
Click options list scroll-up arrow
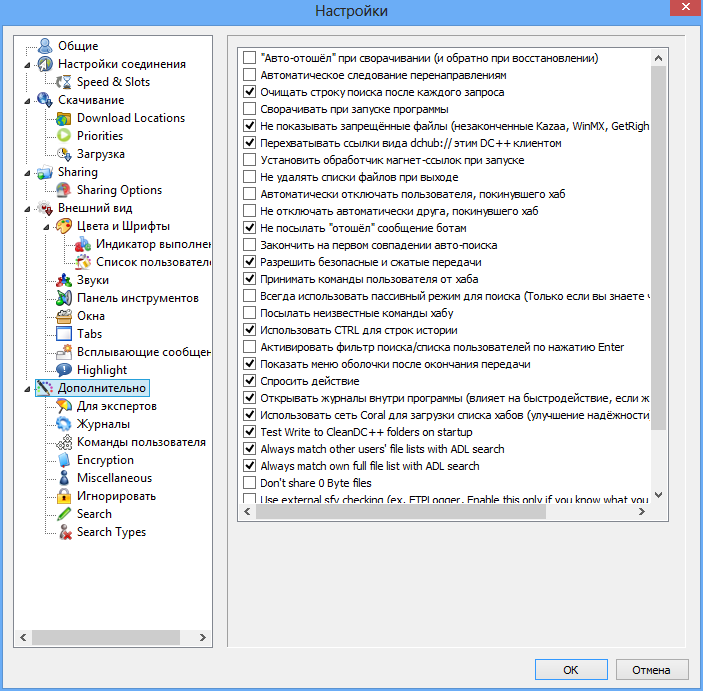click(x=658, y=58)
